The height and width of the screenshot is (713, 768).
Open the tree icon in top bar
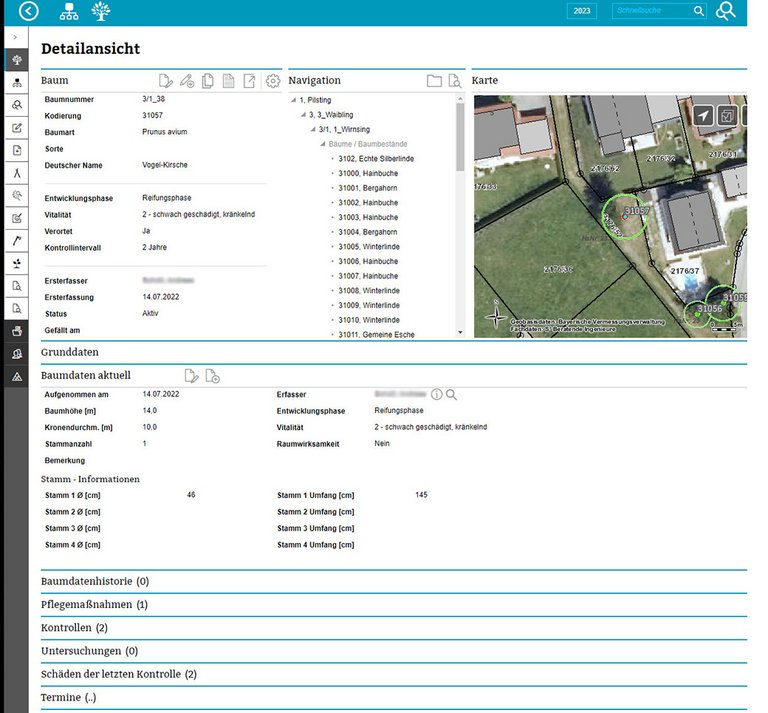pos(100,11)
